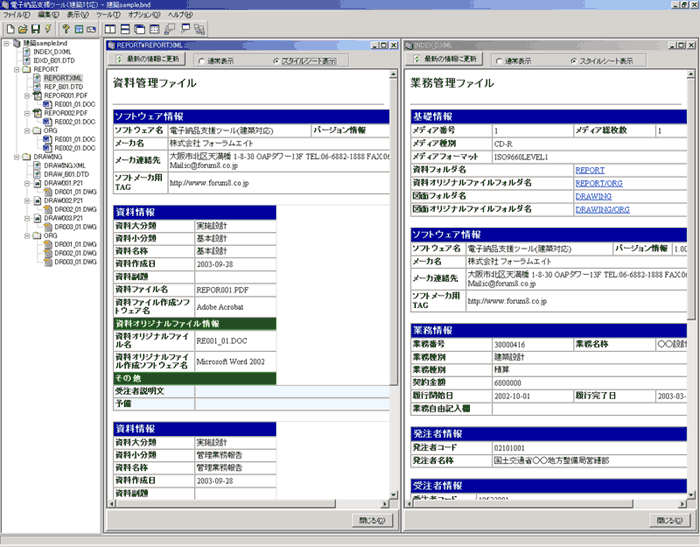700x547 pixels.
Task: Select 通常表示 radio in REPORT.XML window
Action: 201,61
